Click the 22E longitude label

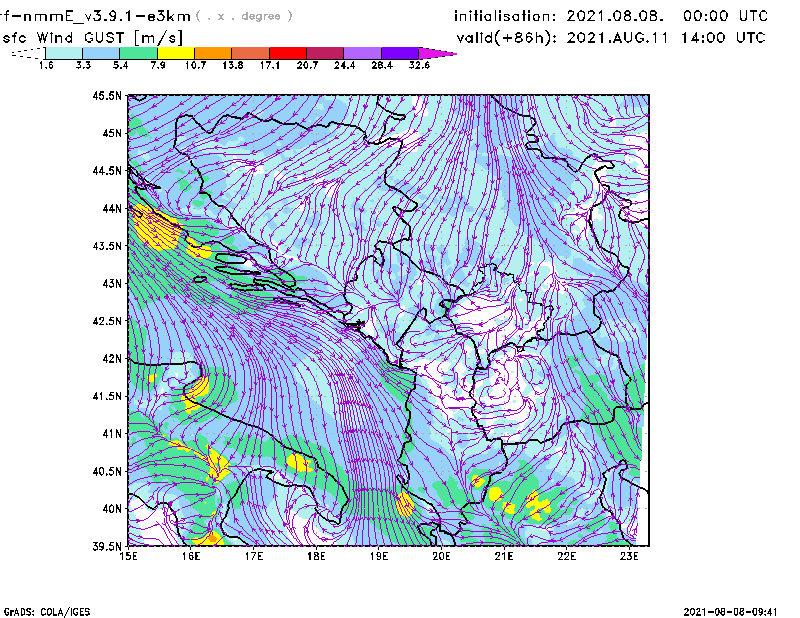[566, 556]
